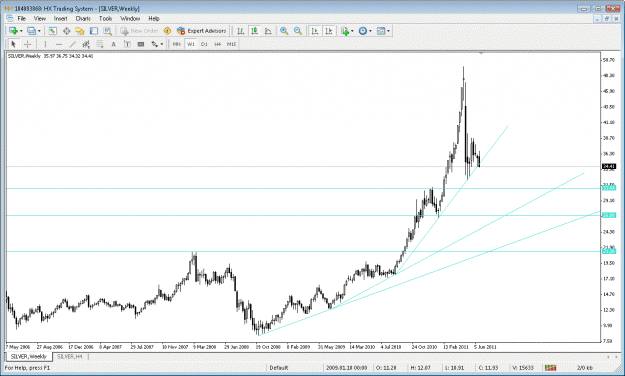Click the Periods clock icon
Screen dimensions: 625x376
363,31
